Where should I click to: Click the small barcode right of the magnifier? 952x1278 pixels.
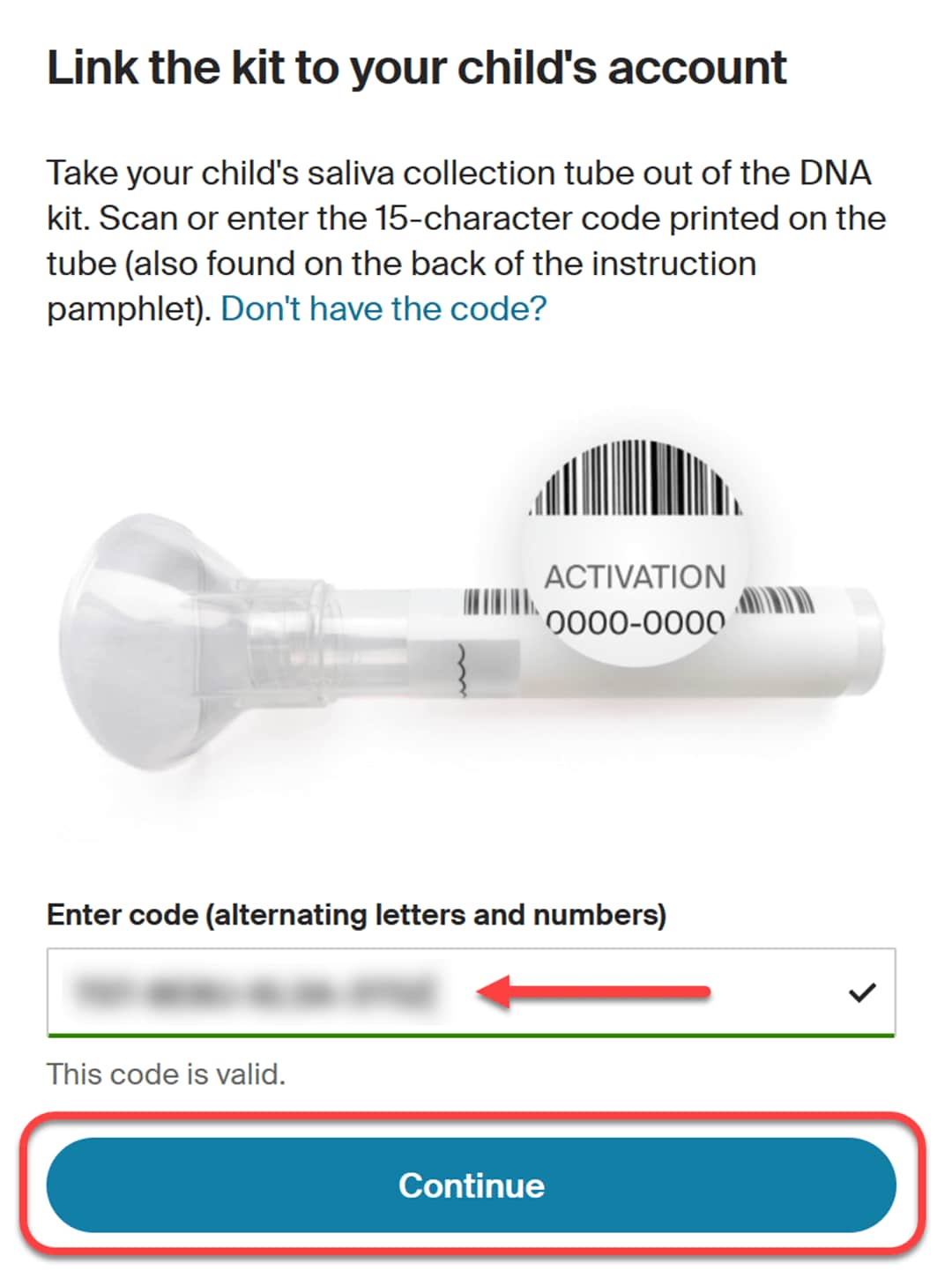click(x=776, y=601)
